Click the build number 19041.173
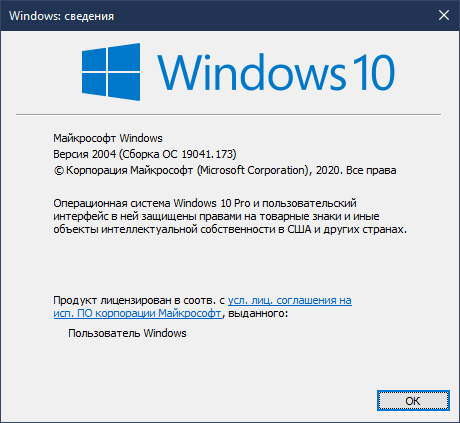 tap(207, 154)
